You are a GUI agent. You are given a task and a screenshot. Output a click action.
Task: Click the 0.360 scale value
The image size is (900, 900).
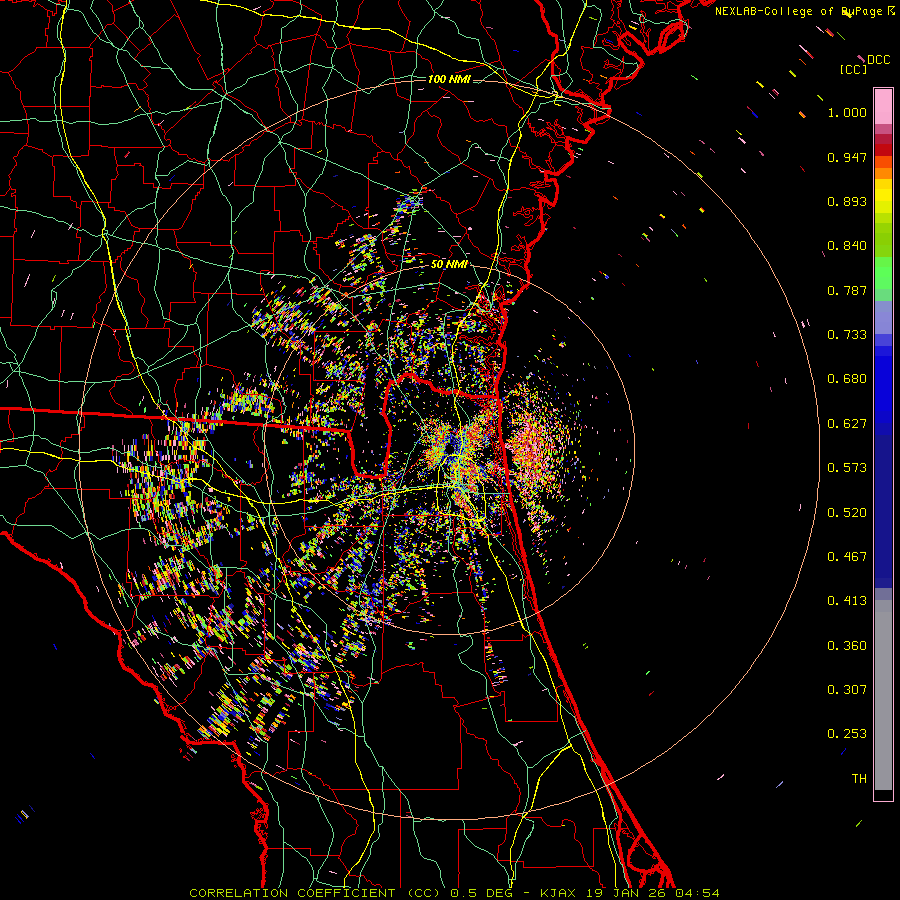pyautogui.click(x=847, y=646)
